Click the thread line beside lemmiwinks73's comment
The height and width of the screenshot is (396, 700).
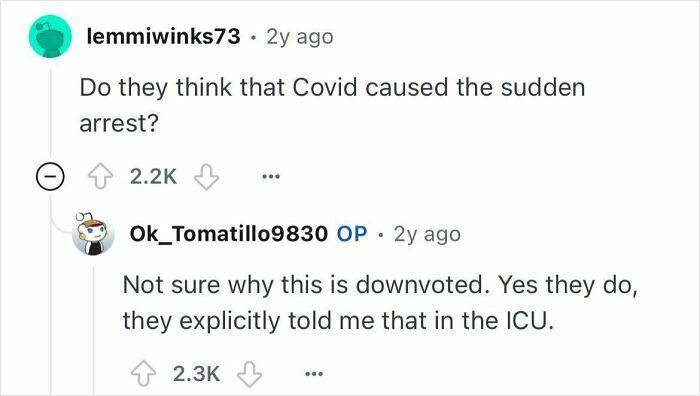50,114
